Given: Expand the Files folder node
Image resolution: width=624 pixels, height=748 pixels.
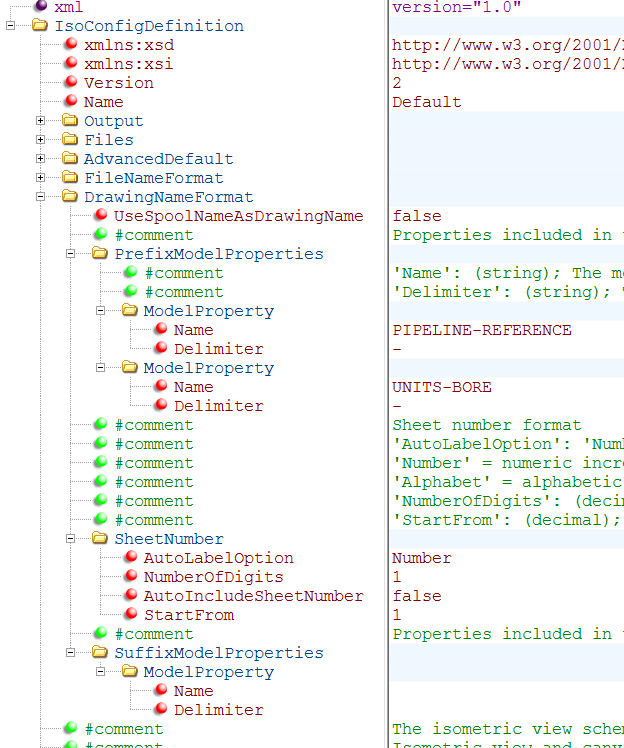Looking at the screenshot, I should coord(41,140).
